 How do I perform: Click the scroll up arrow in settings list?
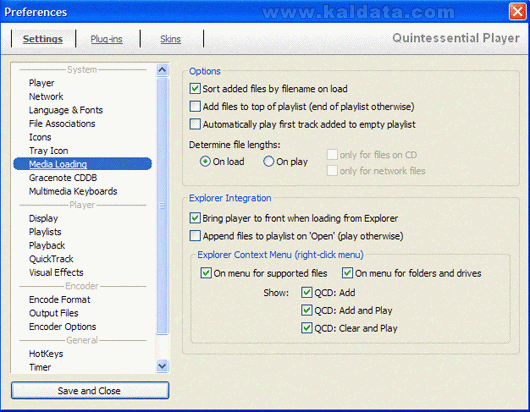point(162,70)
